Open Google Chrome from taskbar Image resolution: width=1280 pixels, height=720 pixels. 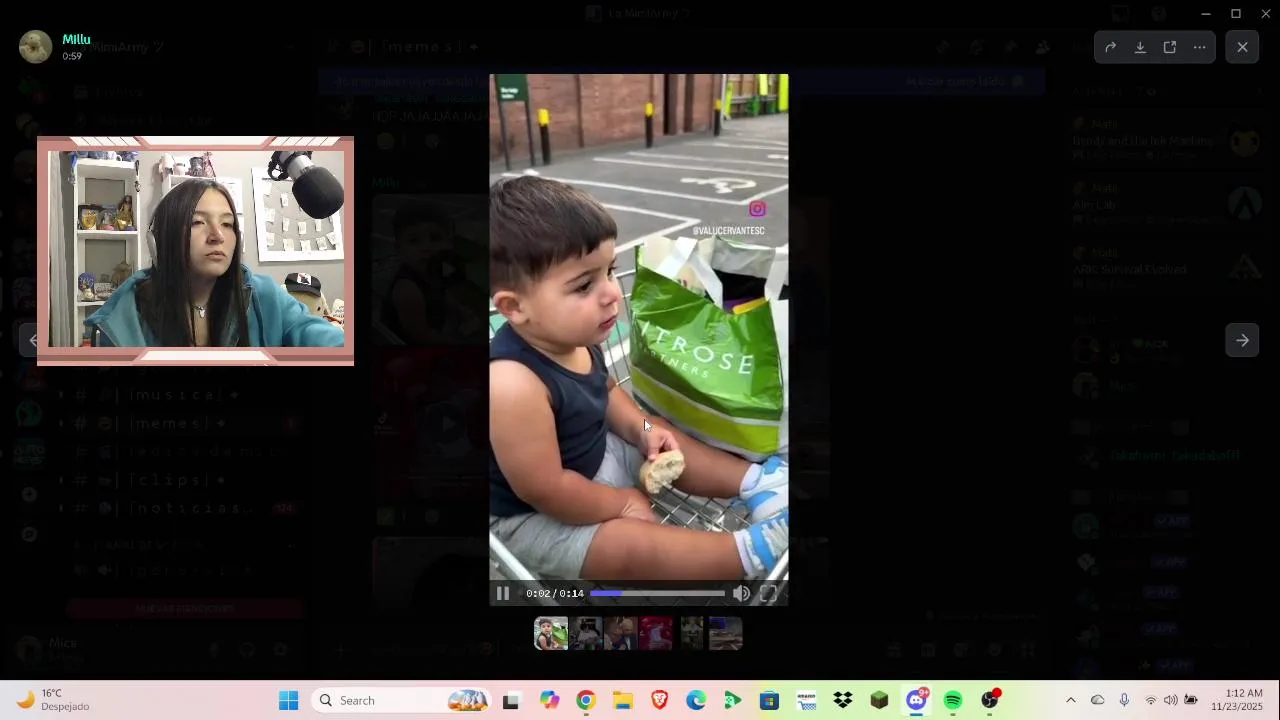586,700
